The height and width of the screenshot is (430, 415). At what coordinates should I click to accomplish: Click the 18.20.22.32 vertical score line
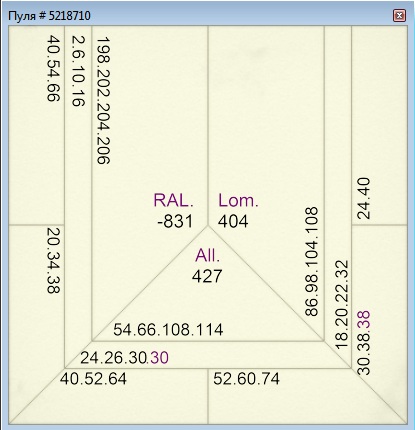point(342,305)
